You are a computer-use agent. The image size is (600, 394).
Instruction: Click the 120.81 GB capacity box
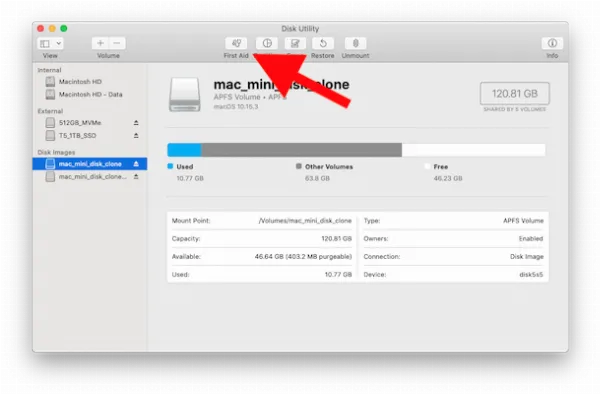click(x=515, y=93)
